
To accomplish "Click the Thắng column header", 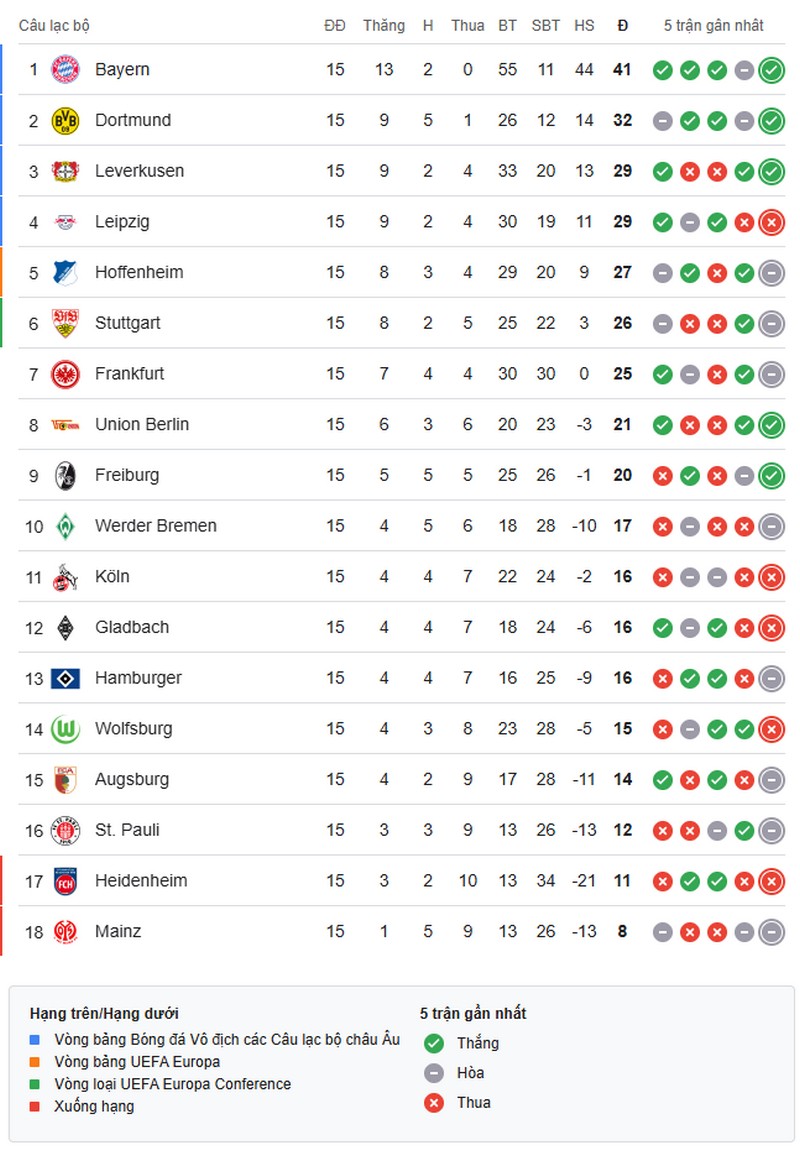I will point(385,25).
